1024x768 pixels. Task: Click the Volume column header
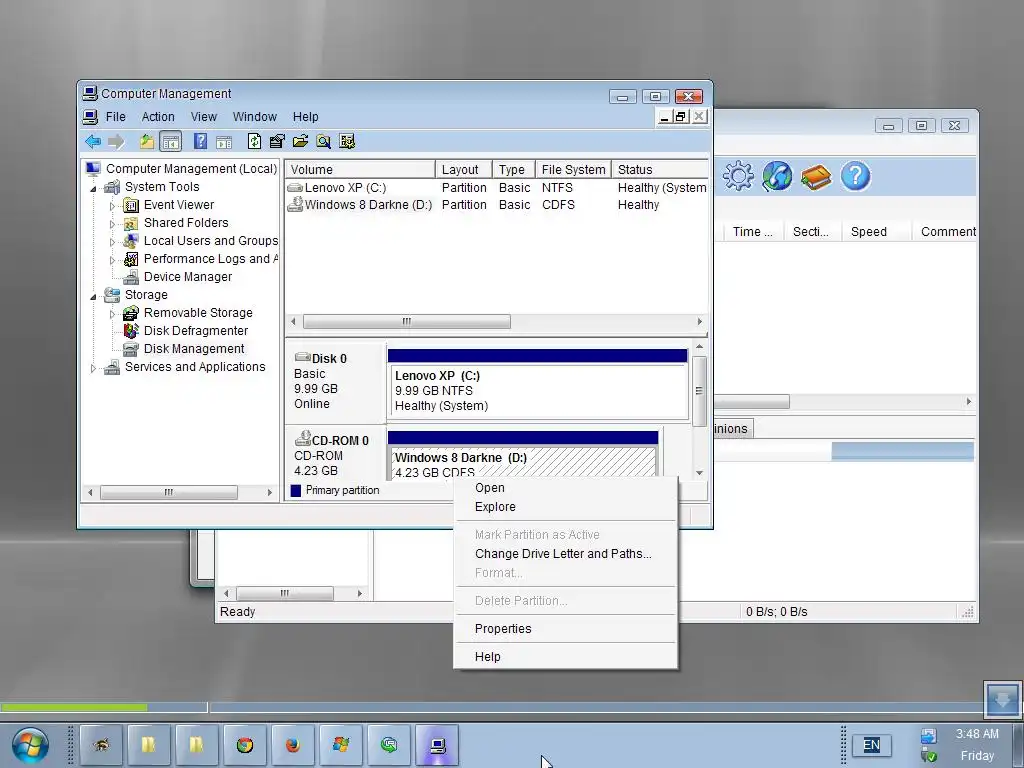tap(360, 169)
